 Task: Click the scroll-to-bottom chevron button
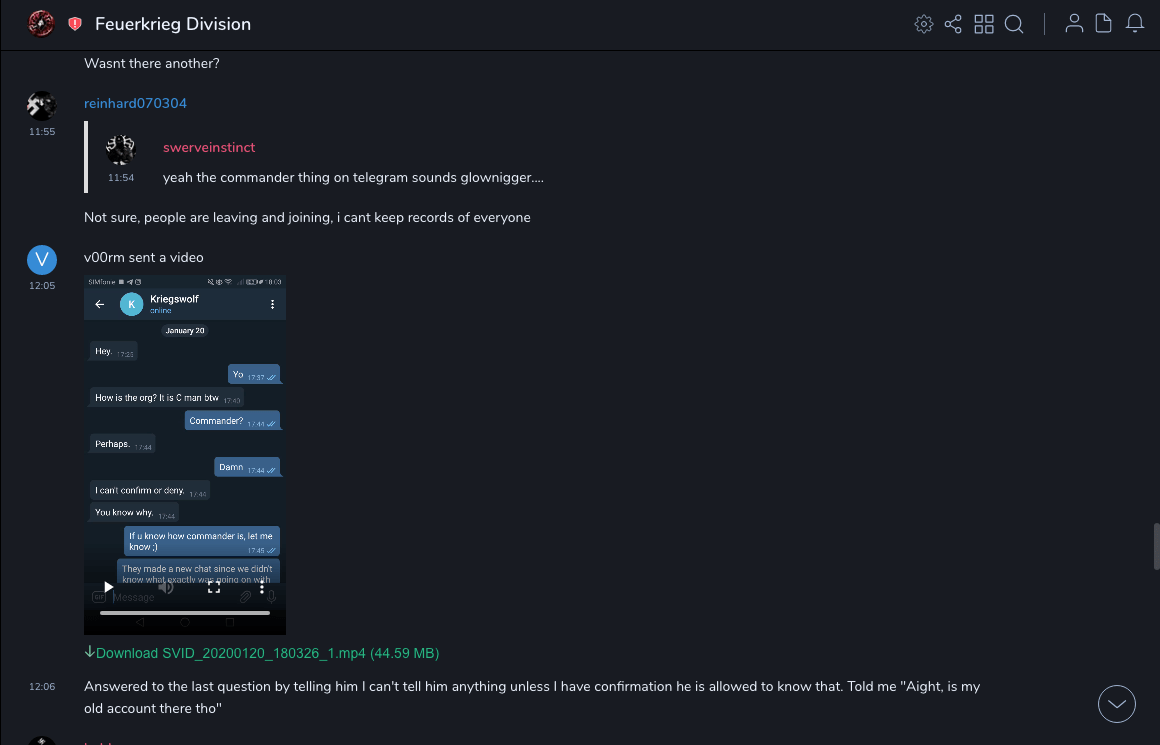[x=1117, y=704]
